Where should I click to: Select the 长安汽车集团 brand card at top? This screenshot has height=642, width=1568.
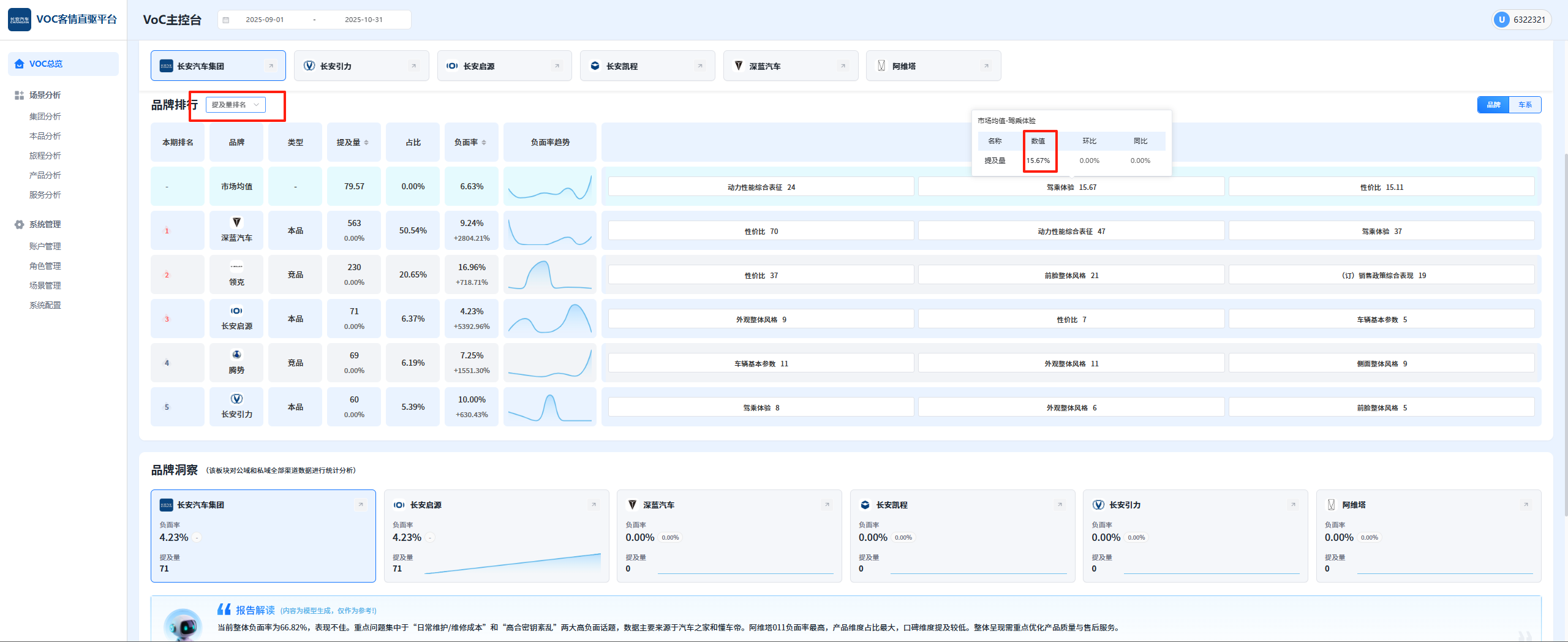(218, 66)
